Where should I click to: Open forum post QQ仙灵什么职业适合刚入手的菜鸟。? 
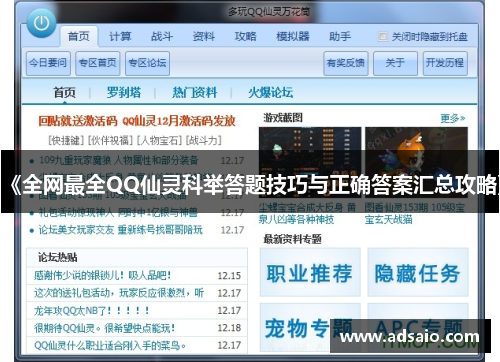pyautogui.click(x=110, y=345)
